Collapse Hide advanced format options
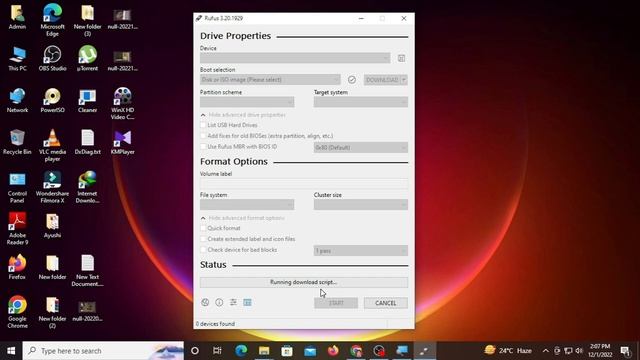Screen dimensions: 640x360 tap(242, 218)
